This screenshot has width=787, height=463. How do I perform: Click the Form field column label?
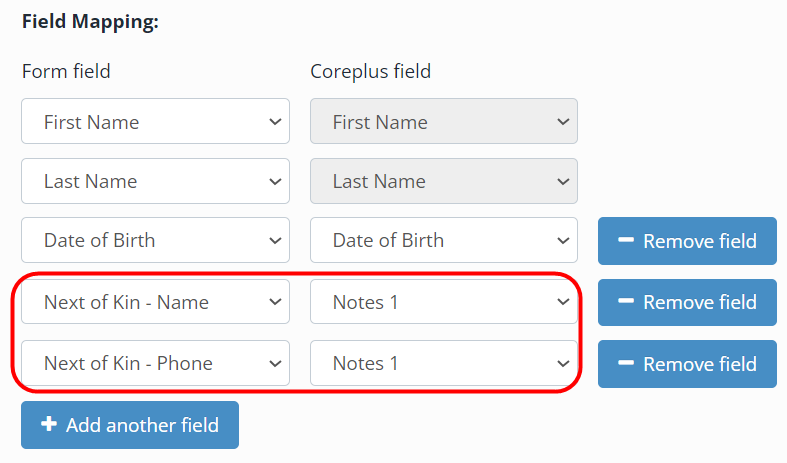66,71
